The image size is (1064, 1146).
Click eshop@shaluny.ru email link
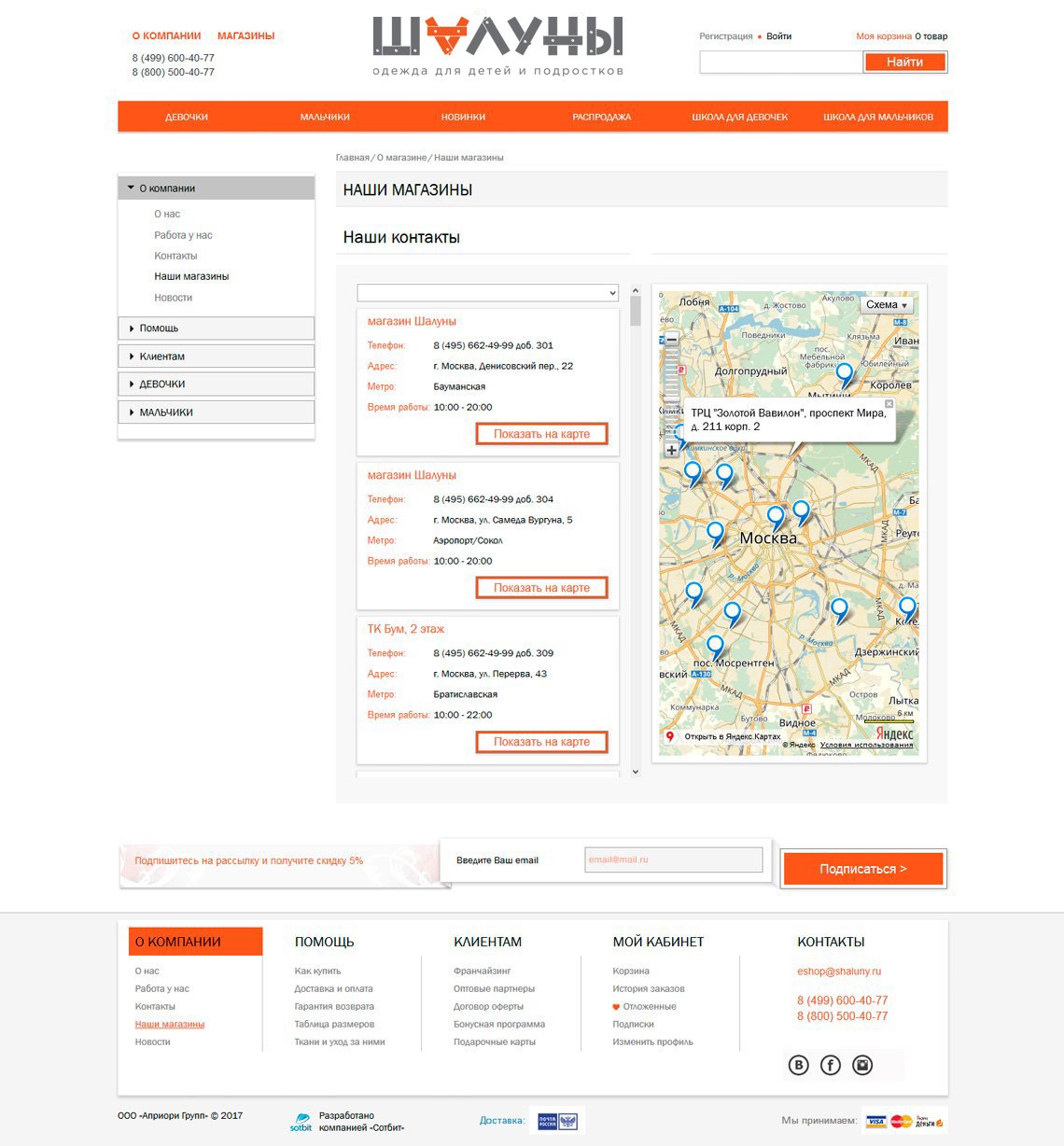[839, 971]
